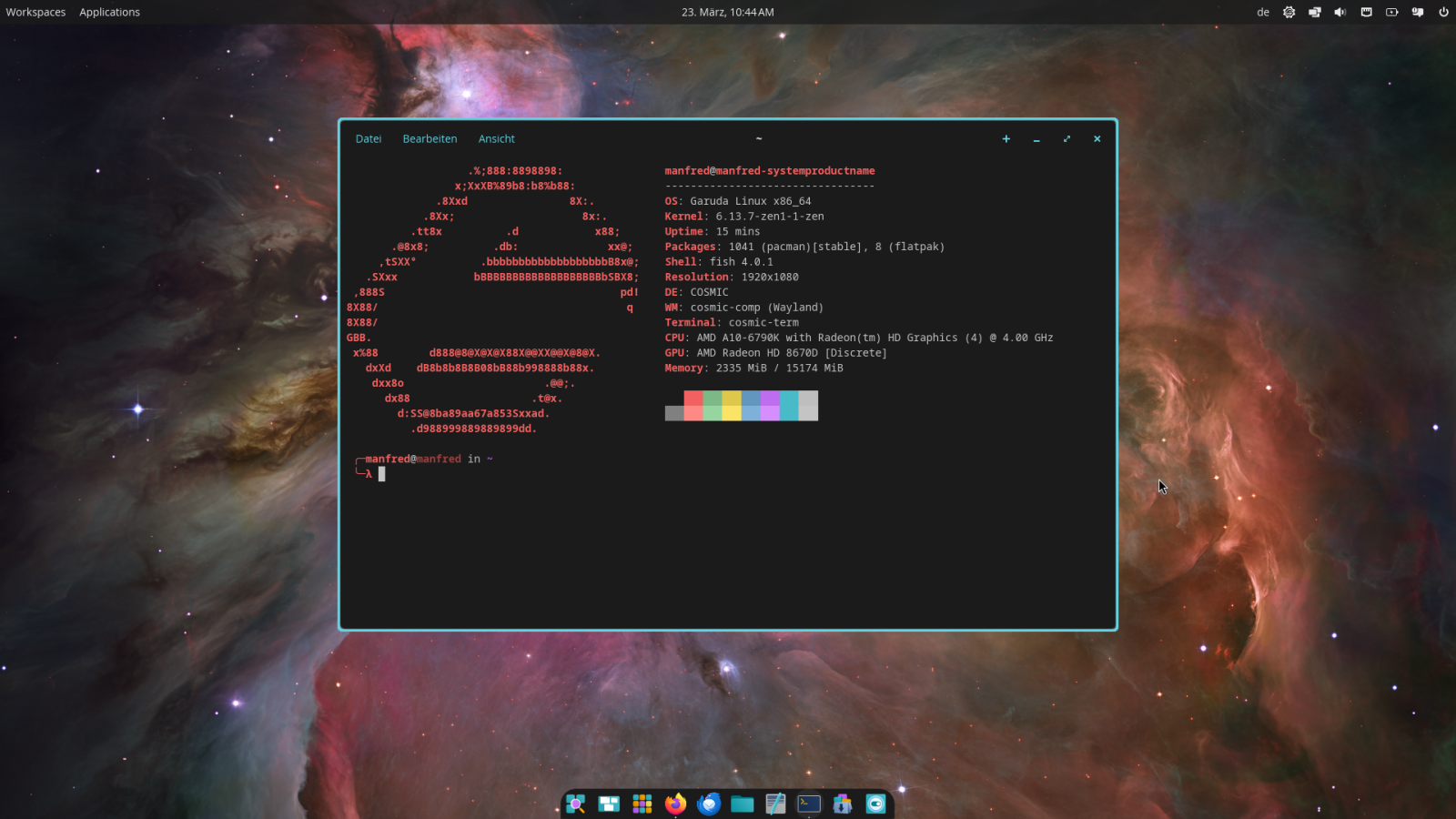
Task: Click the terminal prompt input line
Action: tap(546, 474)
